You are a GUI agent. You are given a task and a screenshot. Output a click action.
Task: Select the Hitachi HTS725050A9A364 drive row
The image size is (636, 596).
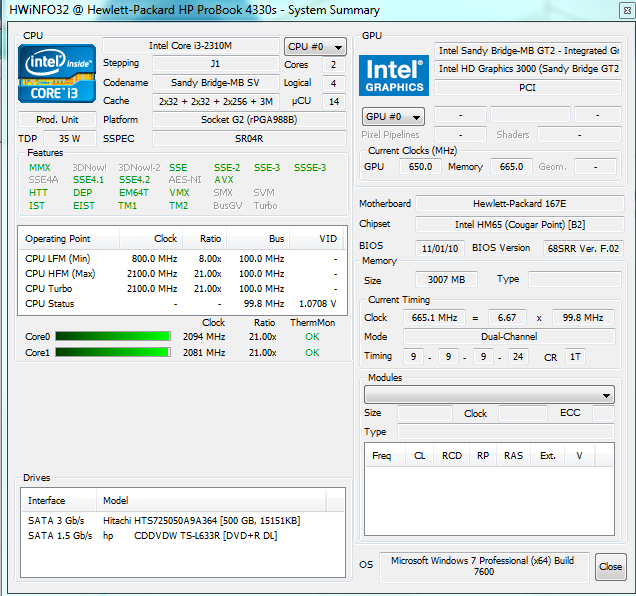pyautogui.click(x=183, y=521)
